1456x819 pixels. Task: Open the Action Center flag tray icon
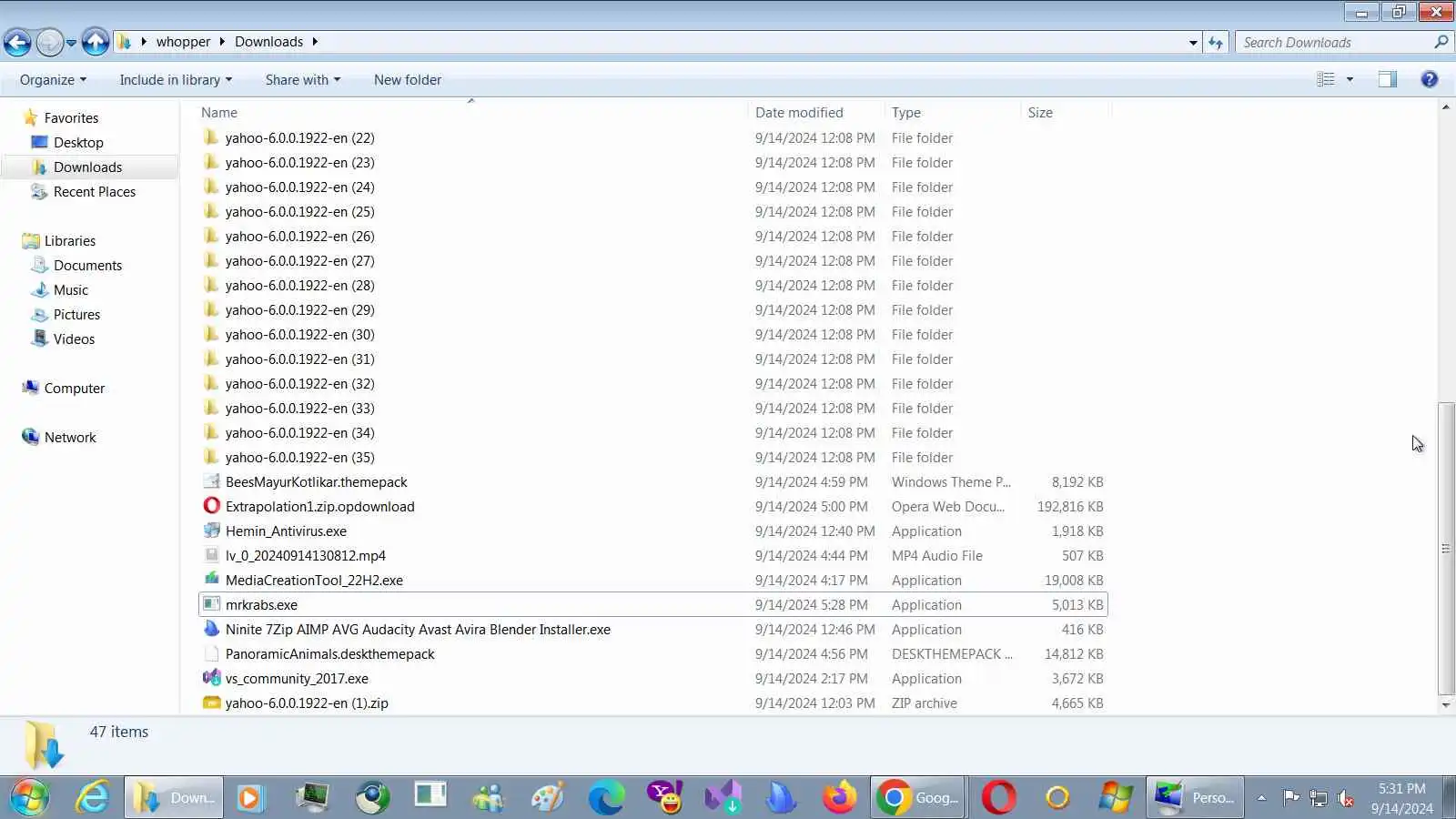coord(1291,798)
